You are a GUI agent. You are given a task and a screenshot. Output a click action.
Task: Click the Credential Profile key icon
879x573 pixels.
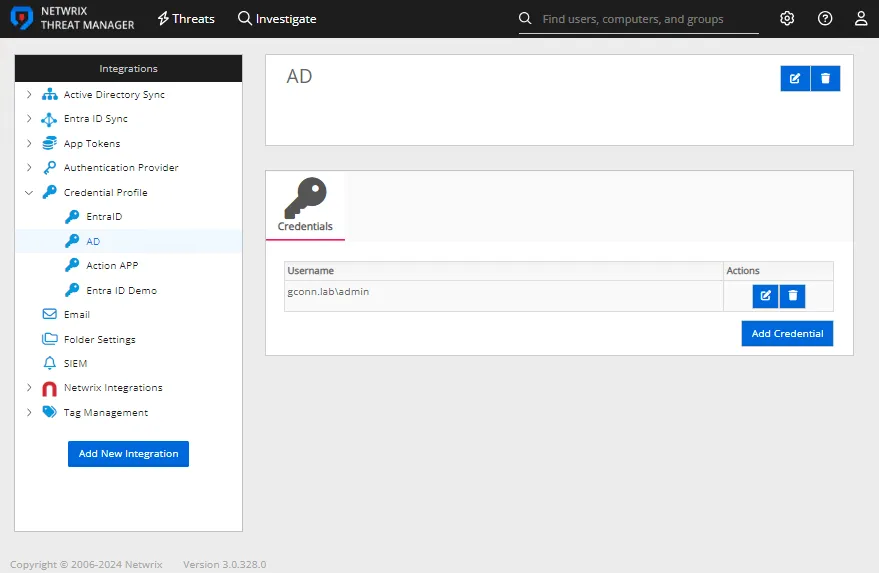tap(49, 192)
